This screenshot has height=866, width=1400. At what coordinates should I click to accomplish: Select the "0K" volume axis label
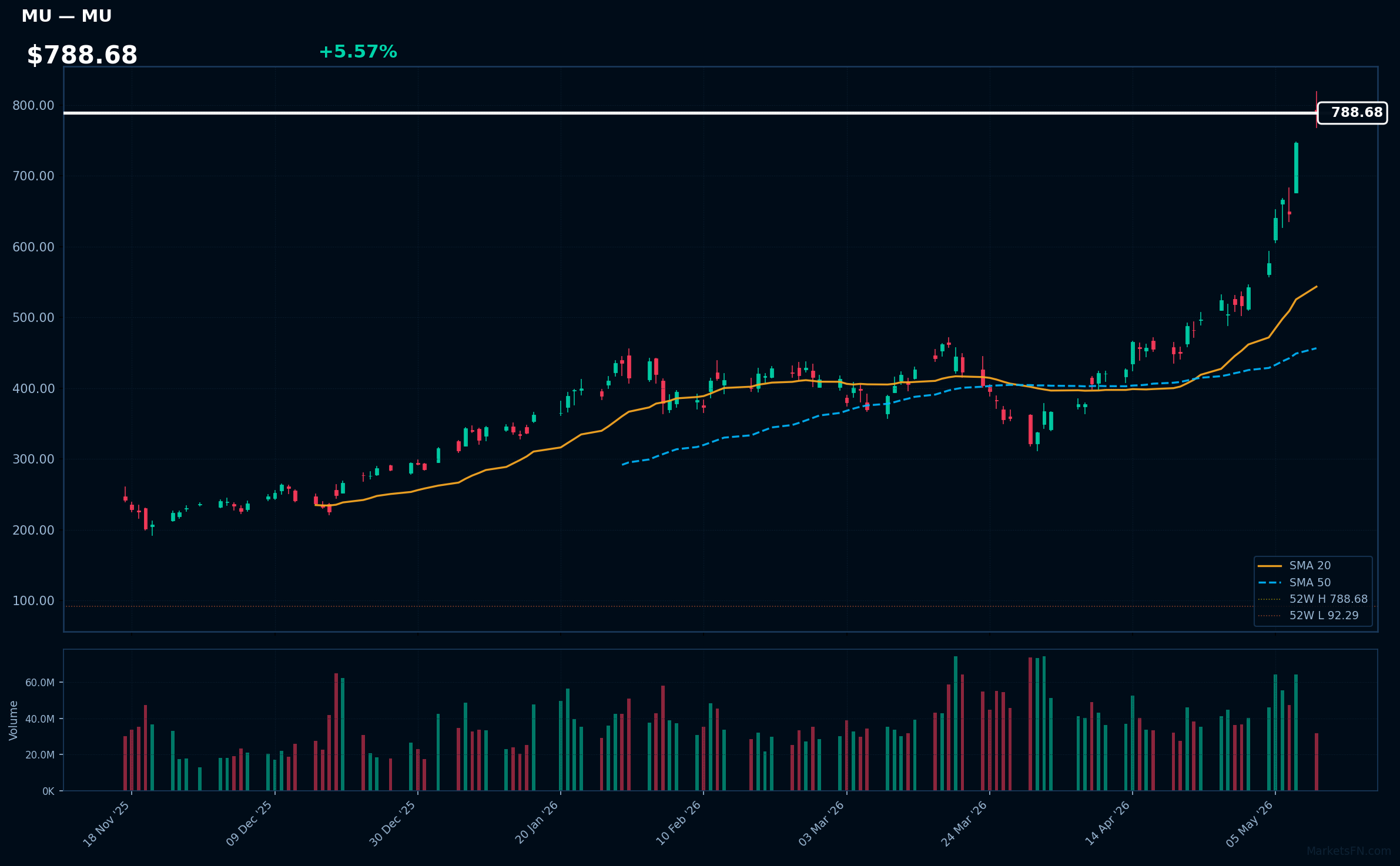click(48, 791)
